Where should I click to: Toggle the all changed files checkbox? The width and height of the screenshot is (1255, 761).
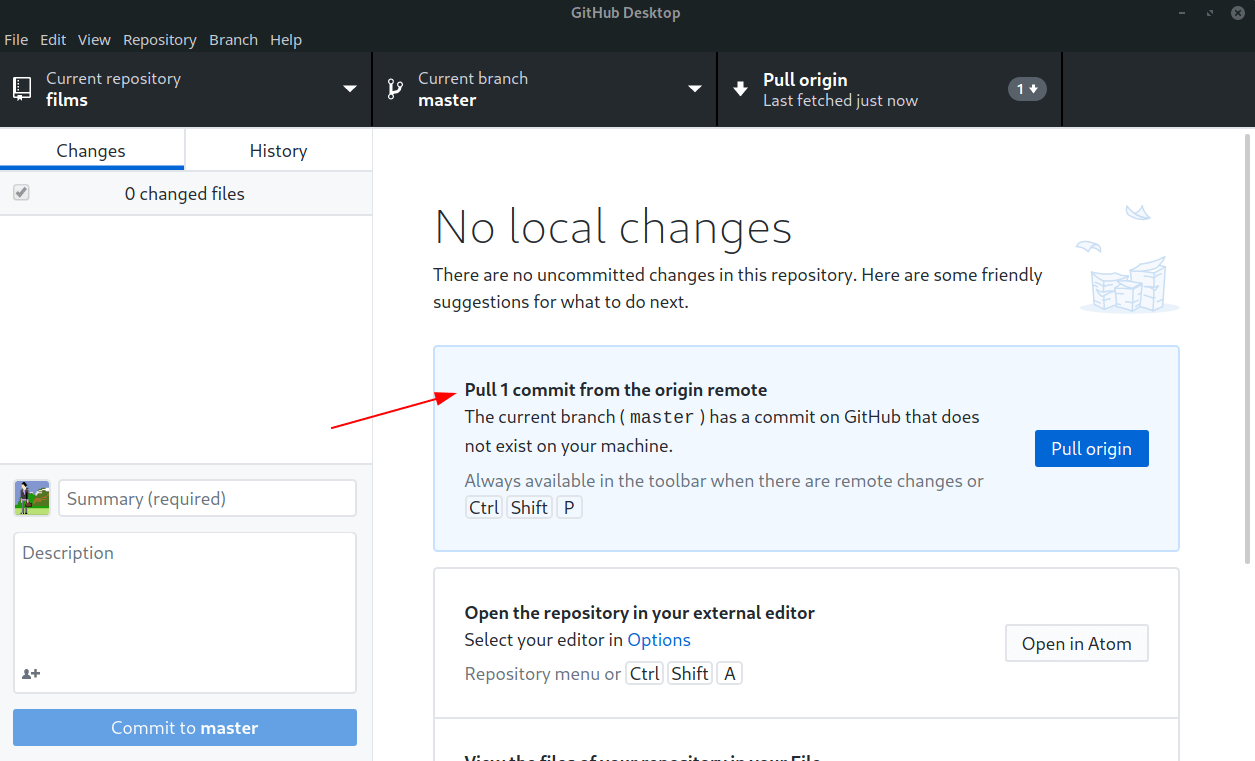pyautogui.click(x=21, y=193)
